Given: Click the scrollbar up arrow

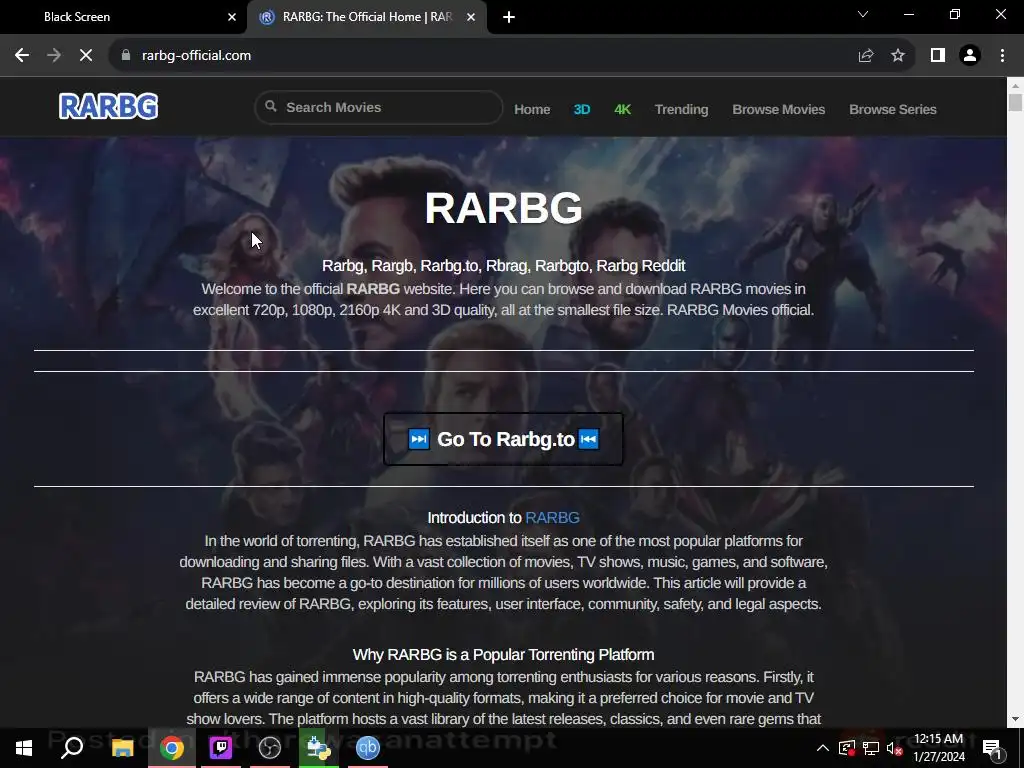Looking at the screenshot, I should (1015, 85).
